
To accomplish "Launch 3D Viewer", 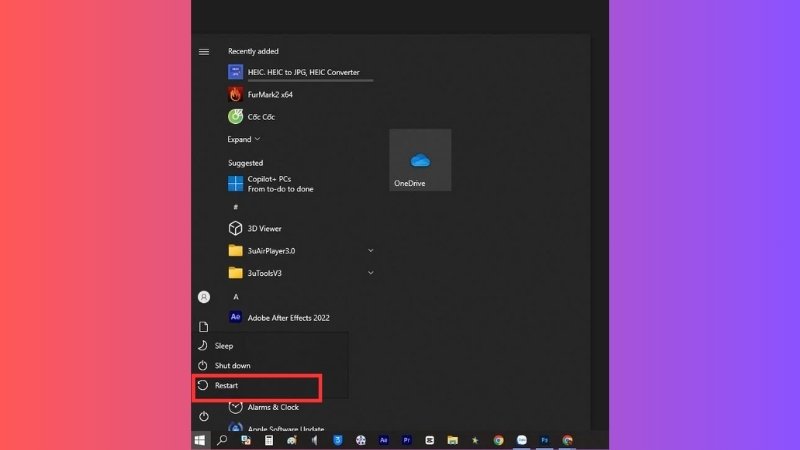I will pos(301,229).
